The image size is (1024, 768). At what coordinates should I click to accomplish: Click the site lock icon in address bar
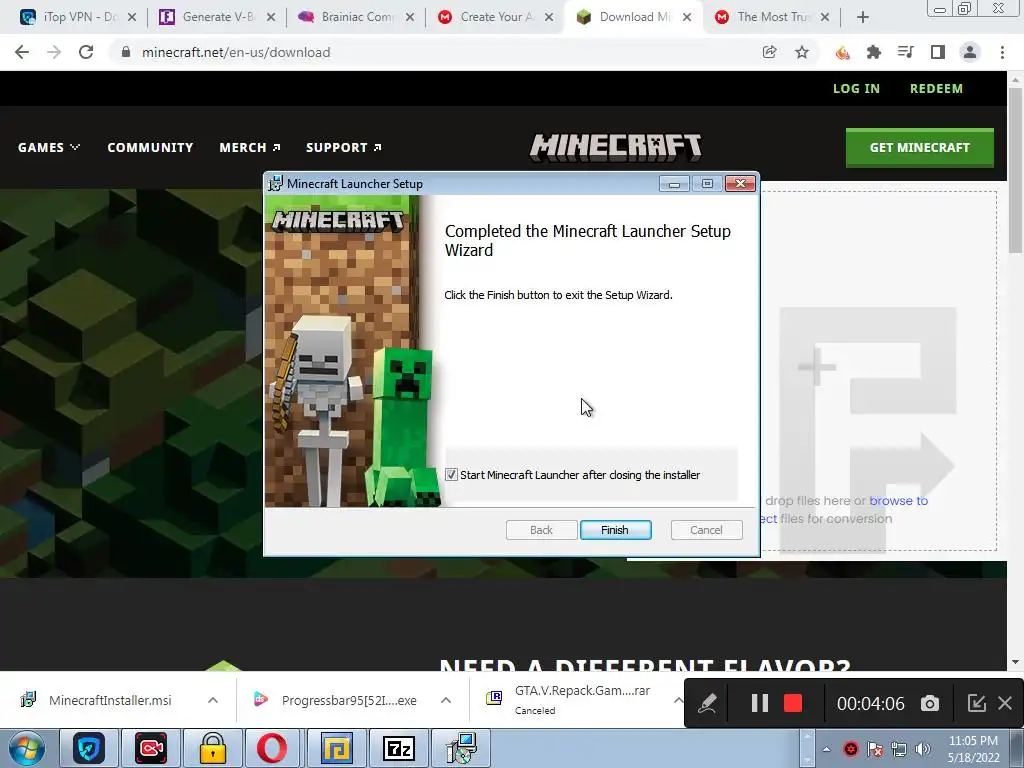click(126, 52)
